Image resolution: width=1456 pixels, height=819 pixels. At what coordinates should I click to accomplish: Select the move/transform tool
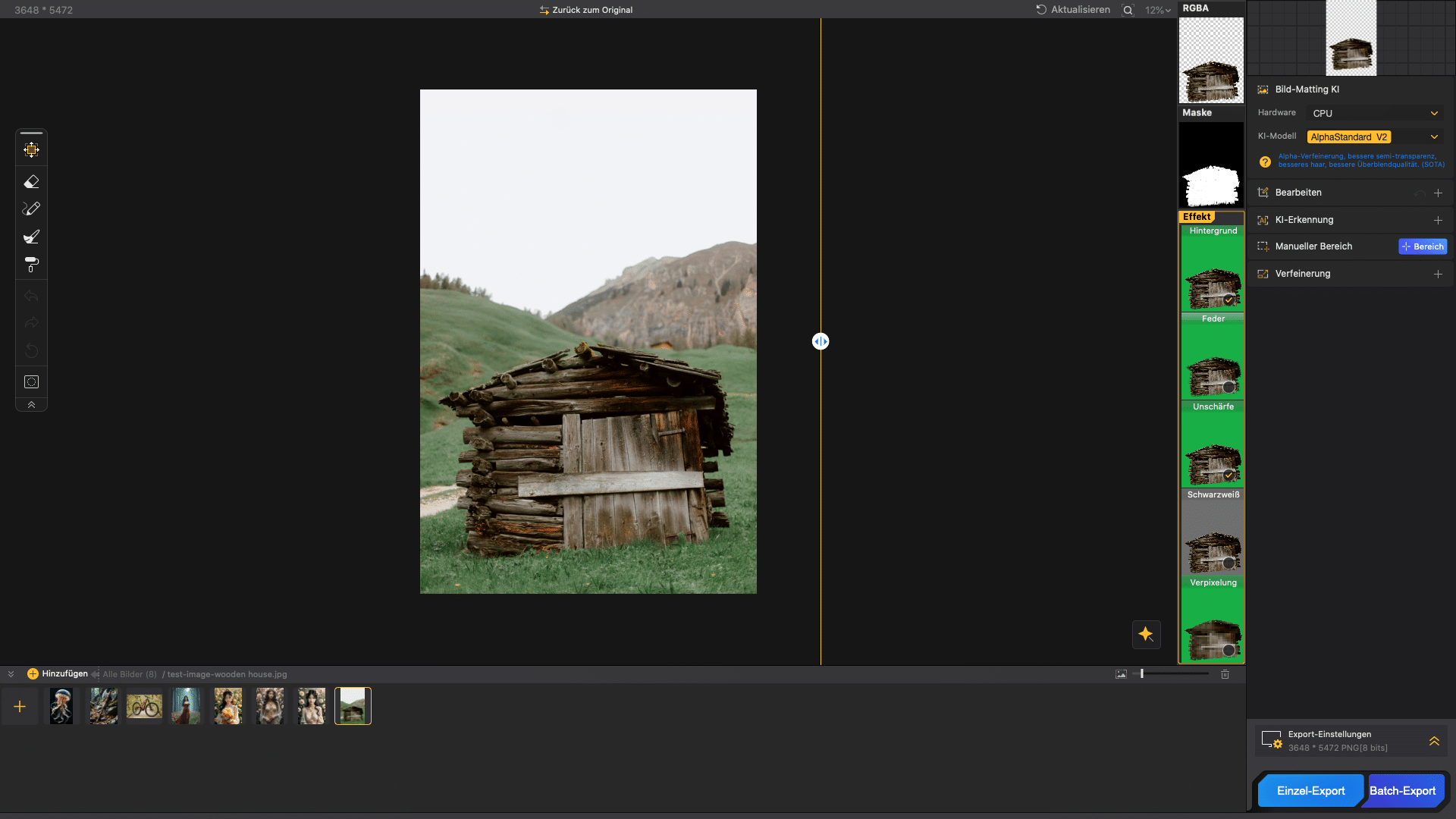coord(31,150)
